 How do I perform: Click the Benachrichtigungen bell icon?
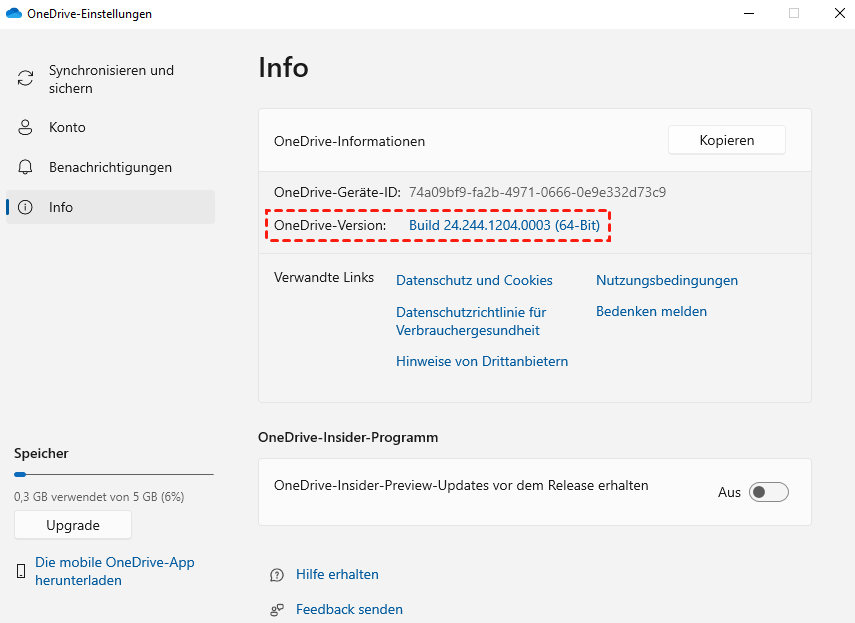click(x=26, y=167)
